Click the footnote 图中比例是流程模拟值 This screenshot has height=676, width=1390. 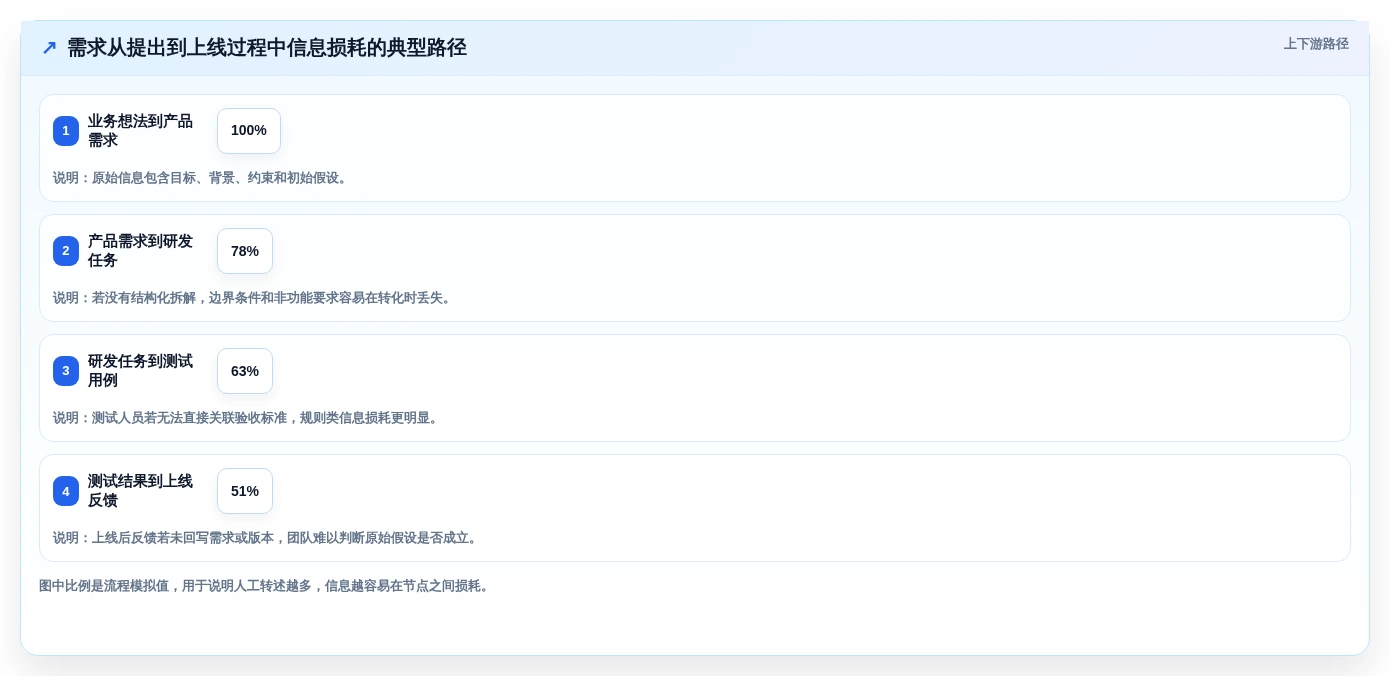[x=266, y=586]
